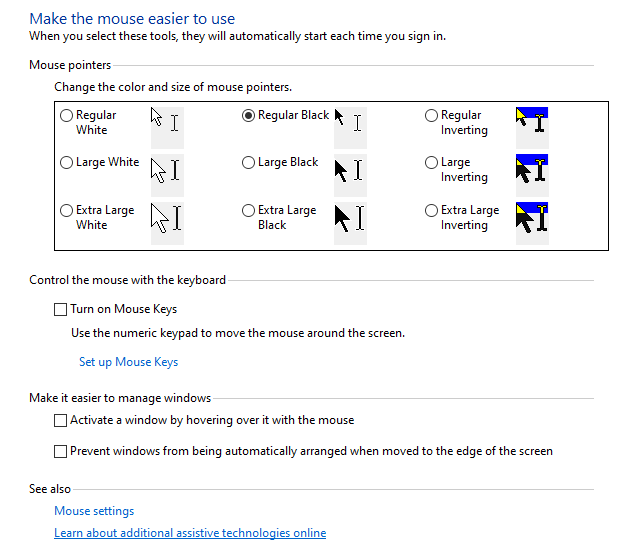Select the Extra Large Inverting radio button
The width and height of the screenshot is (618, 560).
click(432, 211)
